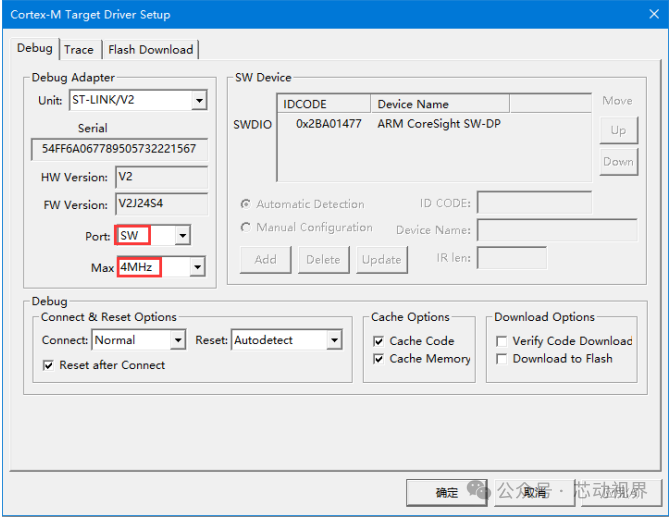Open the Trace tab
Screen dimensions: 669x517
[x=79, y=49]
